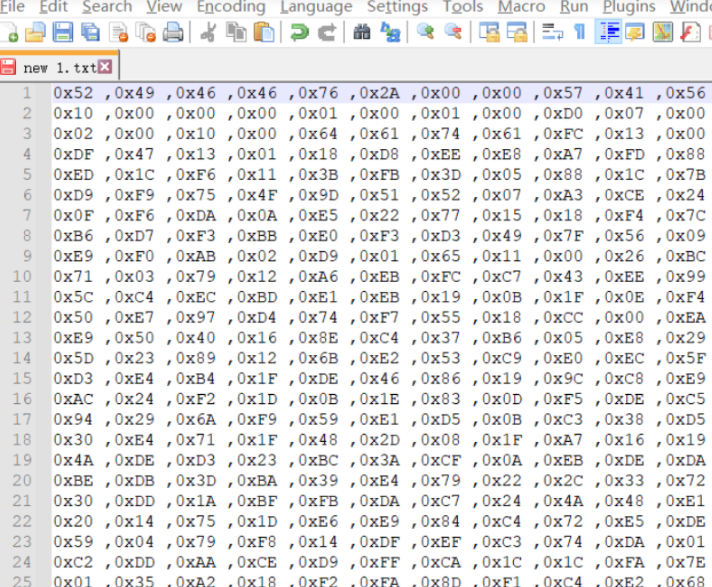This screenshot has height=587, width=712.
Task: Click value 0x2D on line 18
Action: click(380, 440)
